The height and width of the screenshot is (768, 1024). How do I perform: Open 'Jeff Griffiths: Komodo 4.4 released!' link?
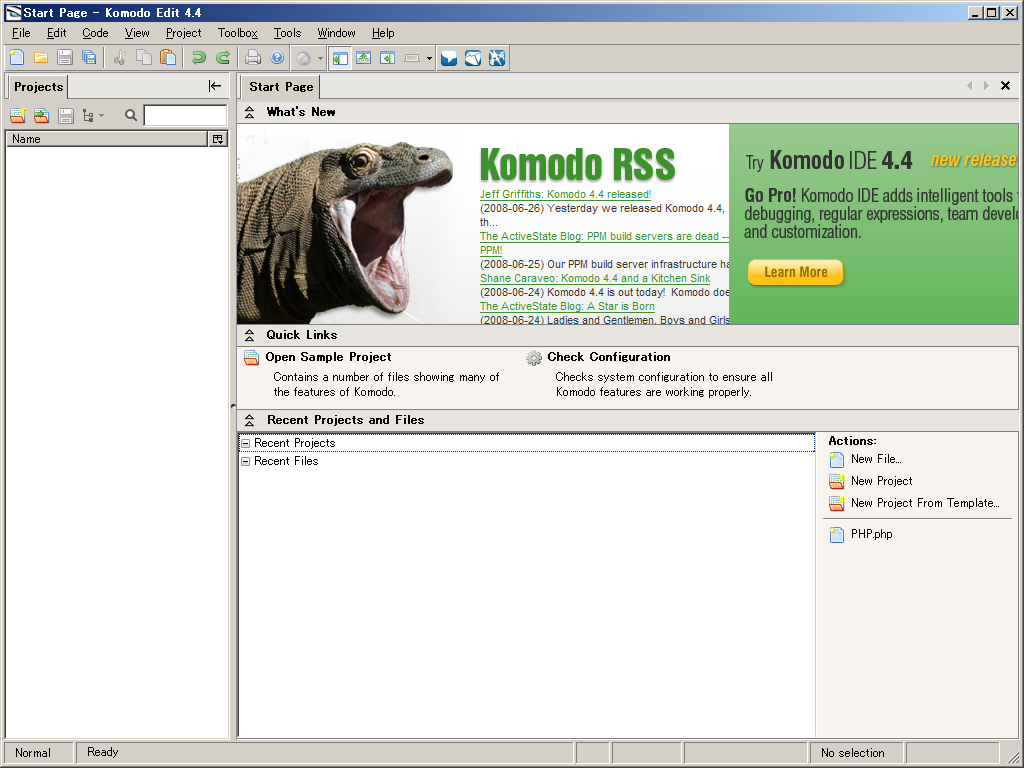click(566, 194)
